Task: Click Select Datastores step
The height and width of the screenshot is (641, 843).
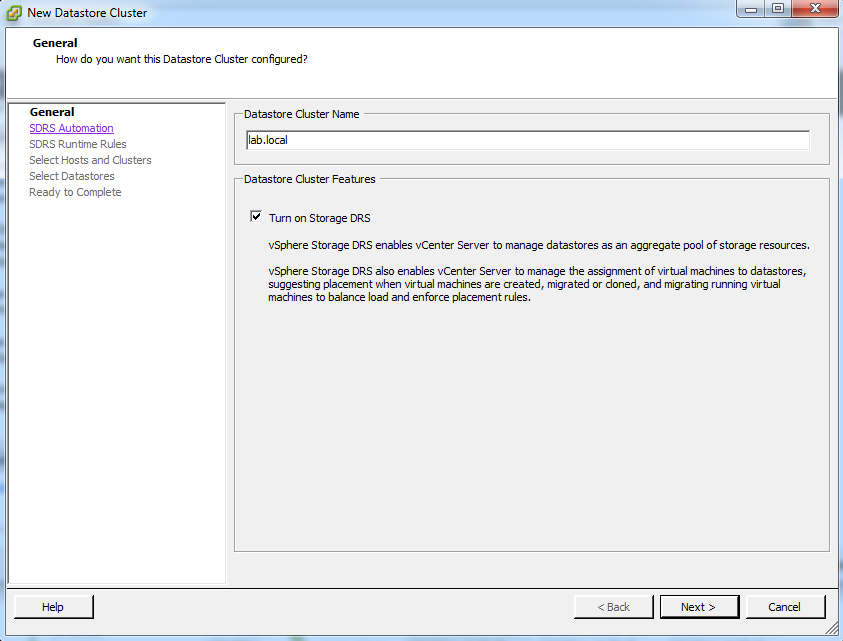Action: [72, 176]
